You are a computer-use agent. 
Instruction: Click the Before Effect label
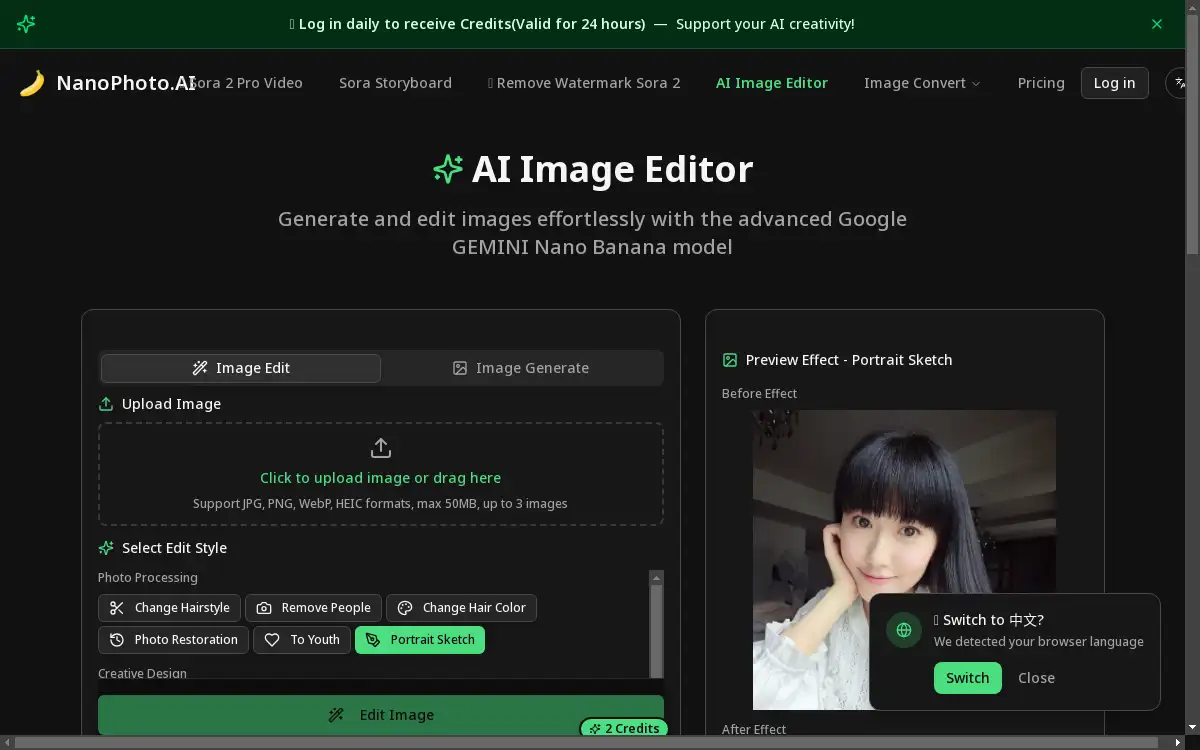(x=759, y=394)
